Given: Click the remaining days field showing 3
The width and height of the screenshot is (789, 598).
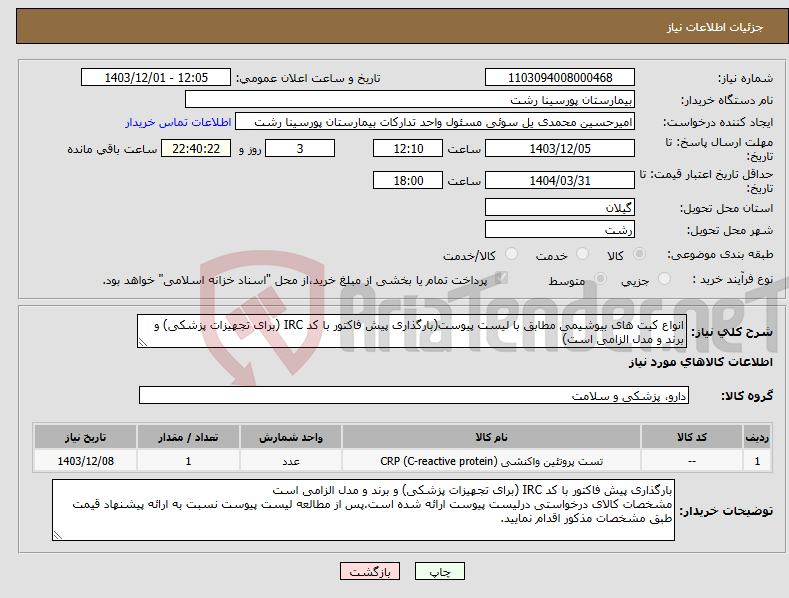Looking at the screenshot, I should [x=300, y=148].
